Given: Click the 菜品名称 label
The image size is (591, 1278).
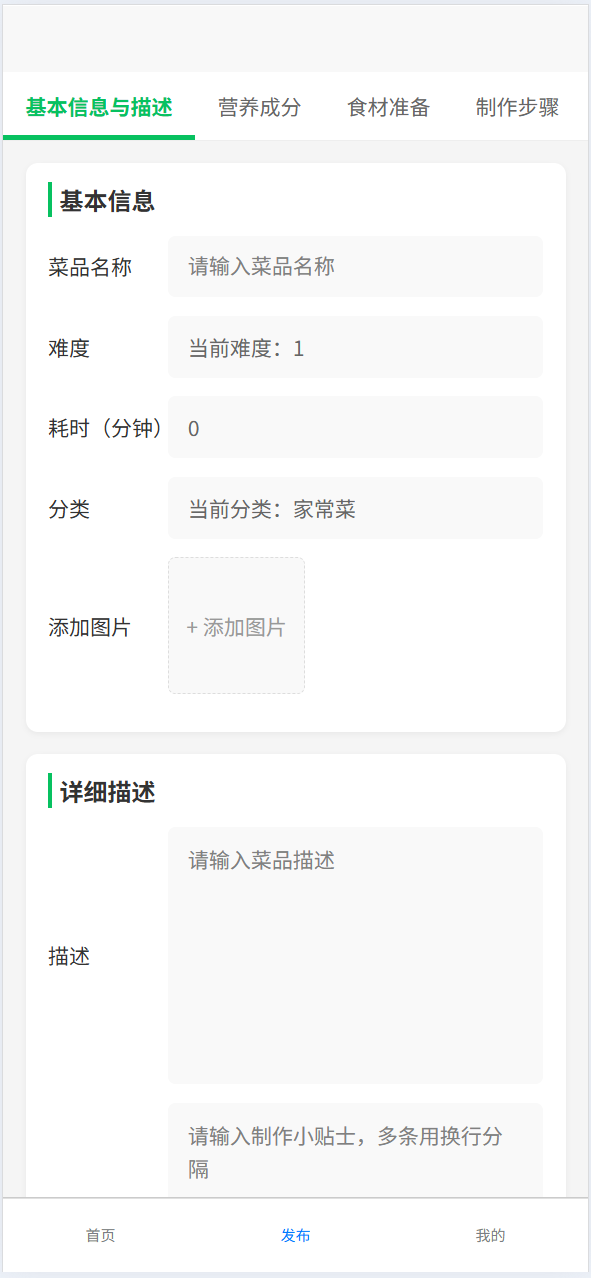Looking at the screenshot, I should (x=90, y=267).
